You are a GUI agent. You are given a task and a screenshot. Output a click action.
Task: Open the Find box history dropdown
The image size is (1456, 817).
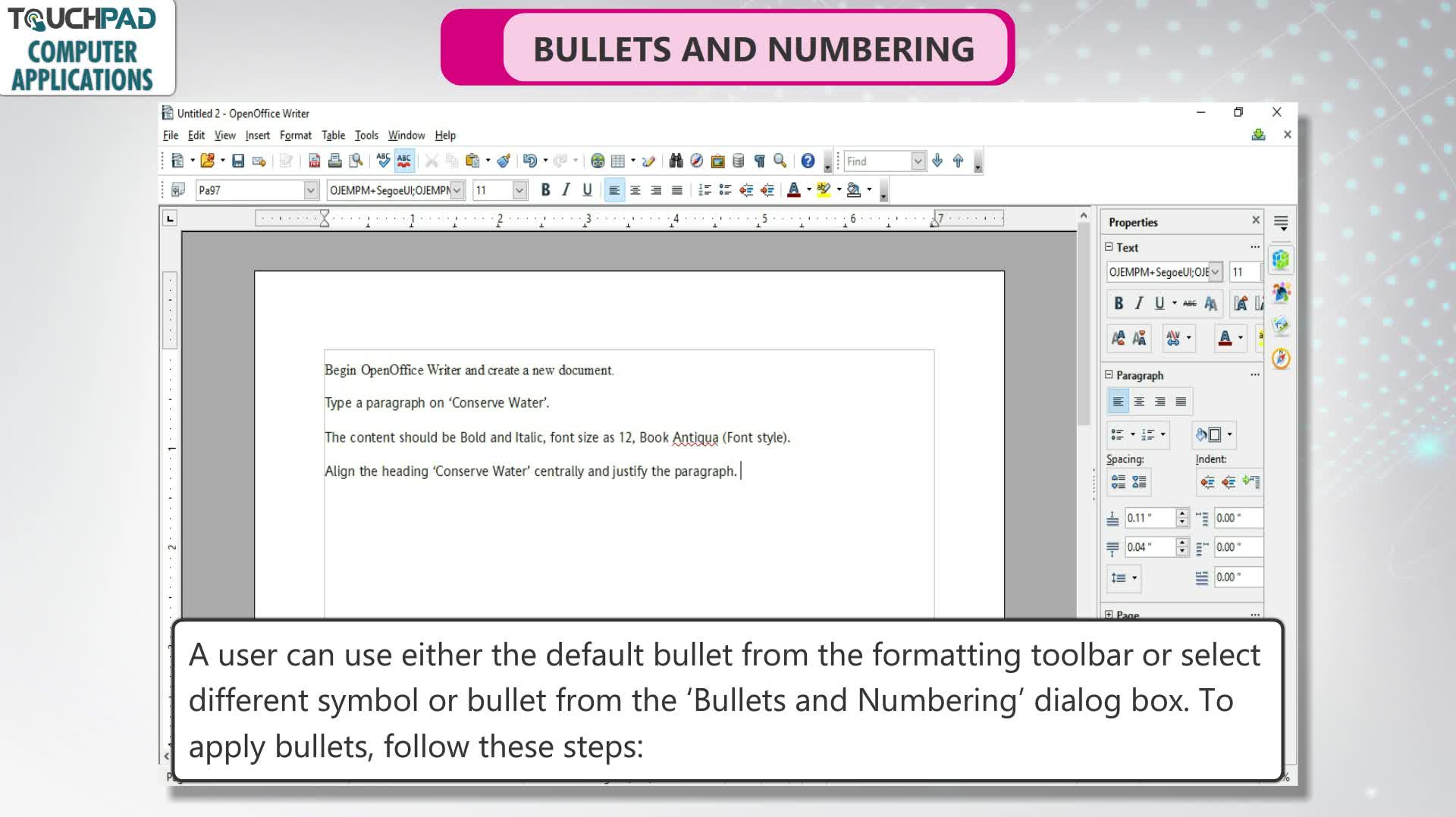(918, 161)
